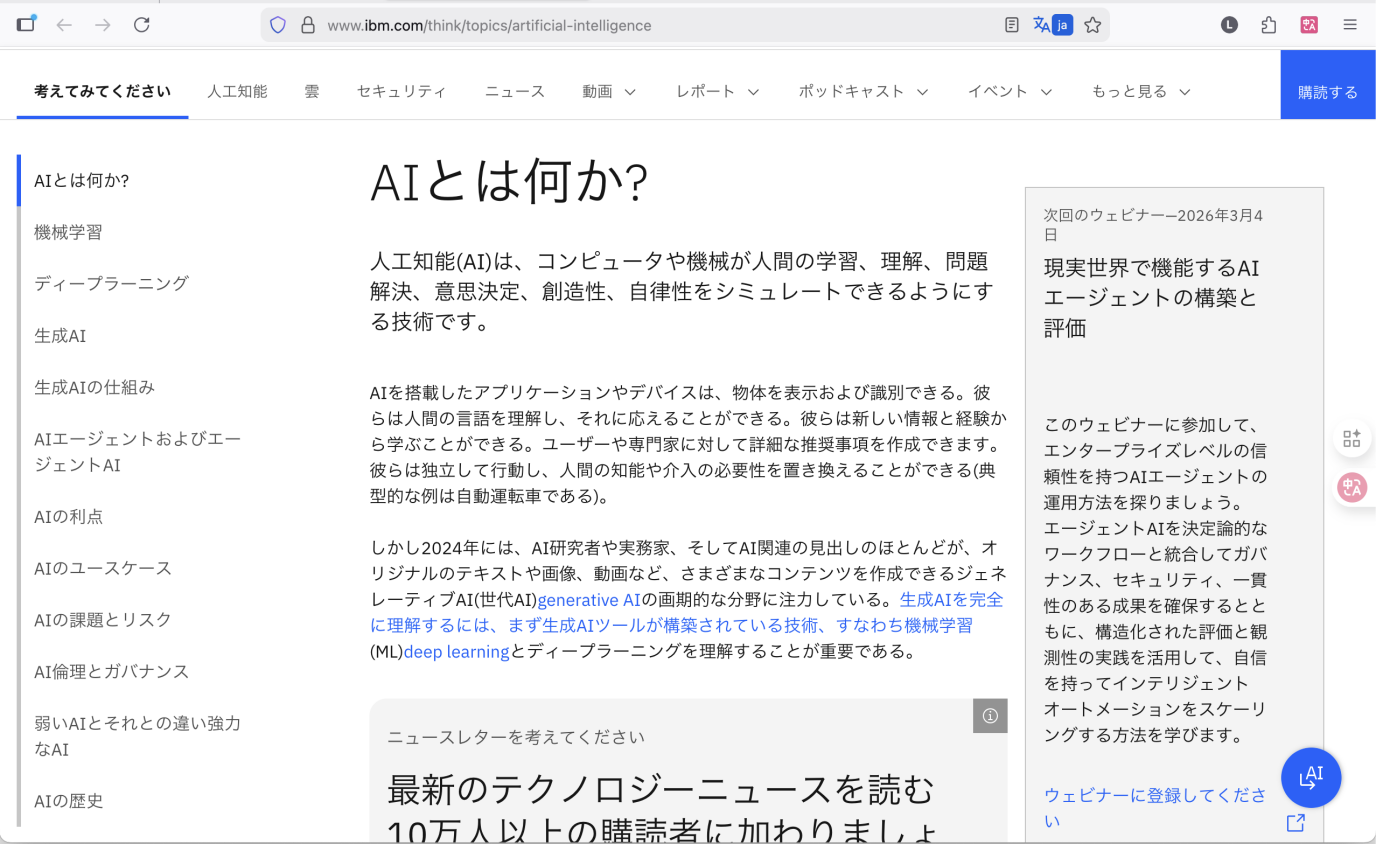Click the dark circular L icon in the toolbar
The height and width of the screenshot is (844, 1376).
[x=1229, y=24]
